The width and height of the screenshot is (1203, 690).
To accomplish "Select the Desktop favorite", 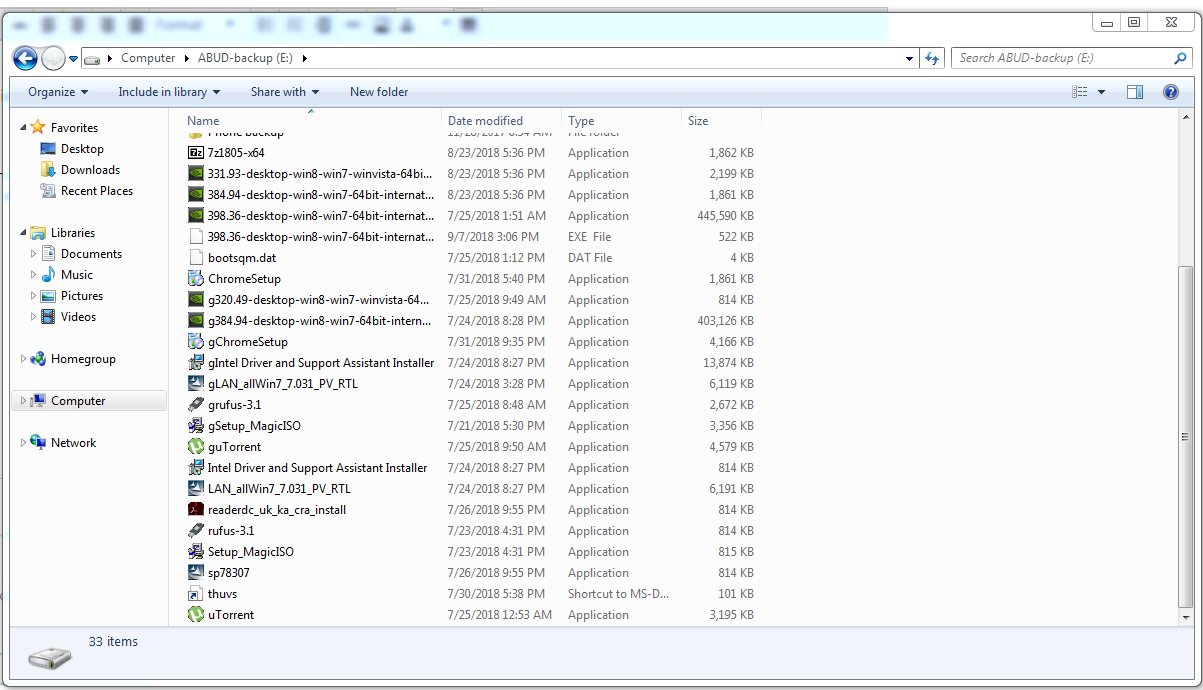I will pyautogui.click(x=82, y=149).
